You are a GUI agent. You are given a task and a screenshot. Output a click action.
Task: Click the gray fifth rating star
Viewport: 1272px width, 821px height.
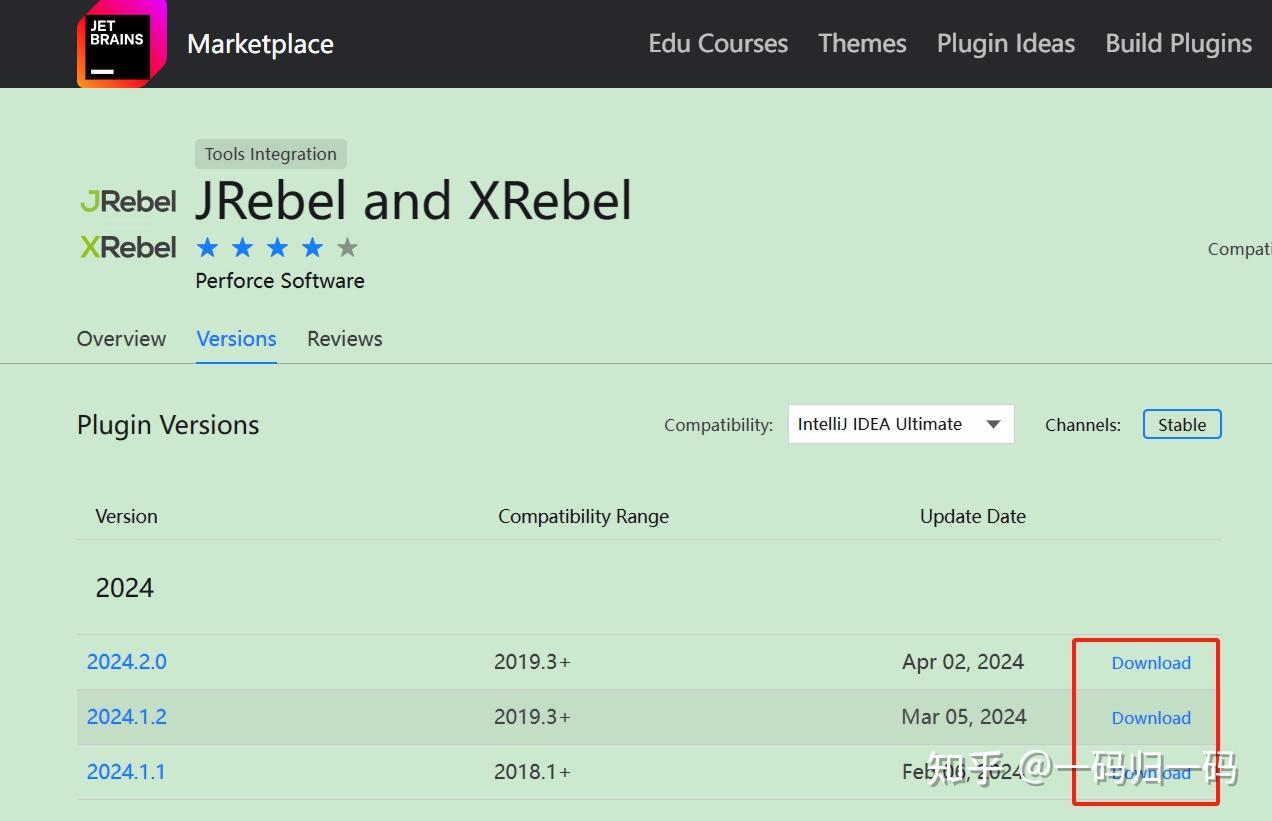tap(347, 247)
